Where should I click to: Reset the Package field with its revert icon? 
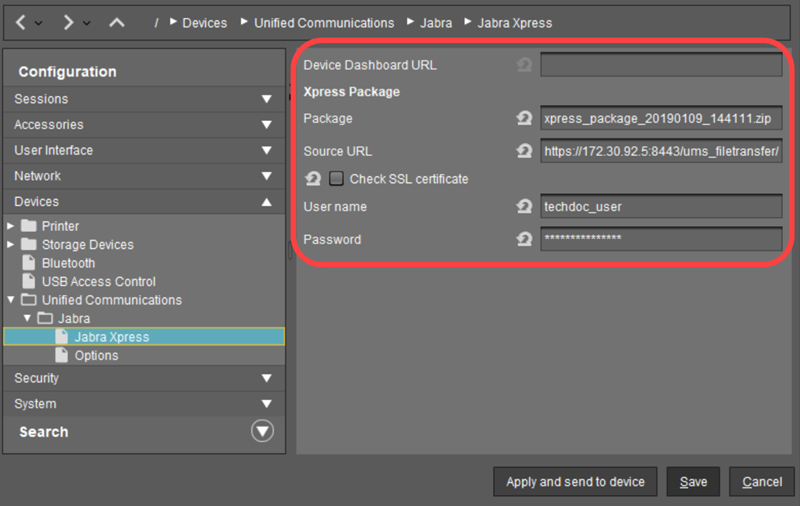pyautogui.click(x=523, y=118)
